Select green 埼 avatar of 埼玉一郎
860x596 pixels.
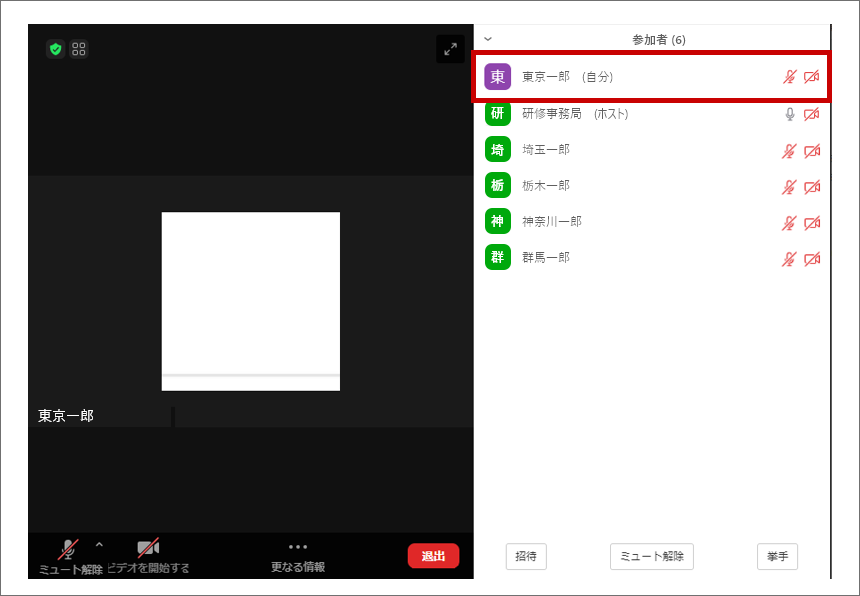pyautogui.click(x=497, y=149)
